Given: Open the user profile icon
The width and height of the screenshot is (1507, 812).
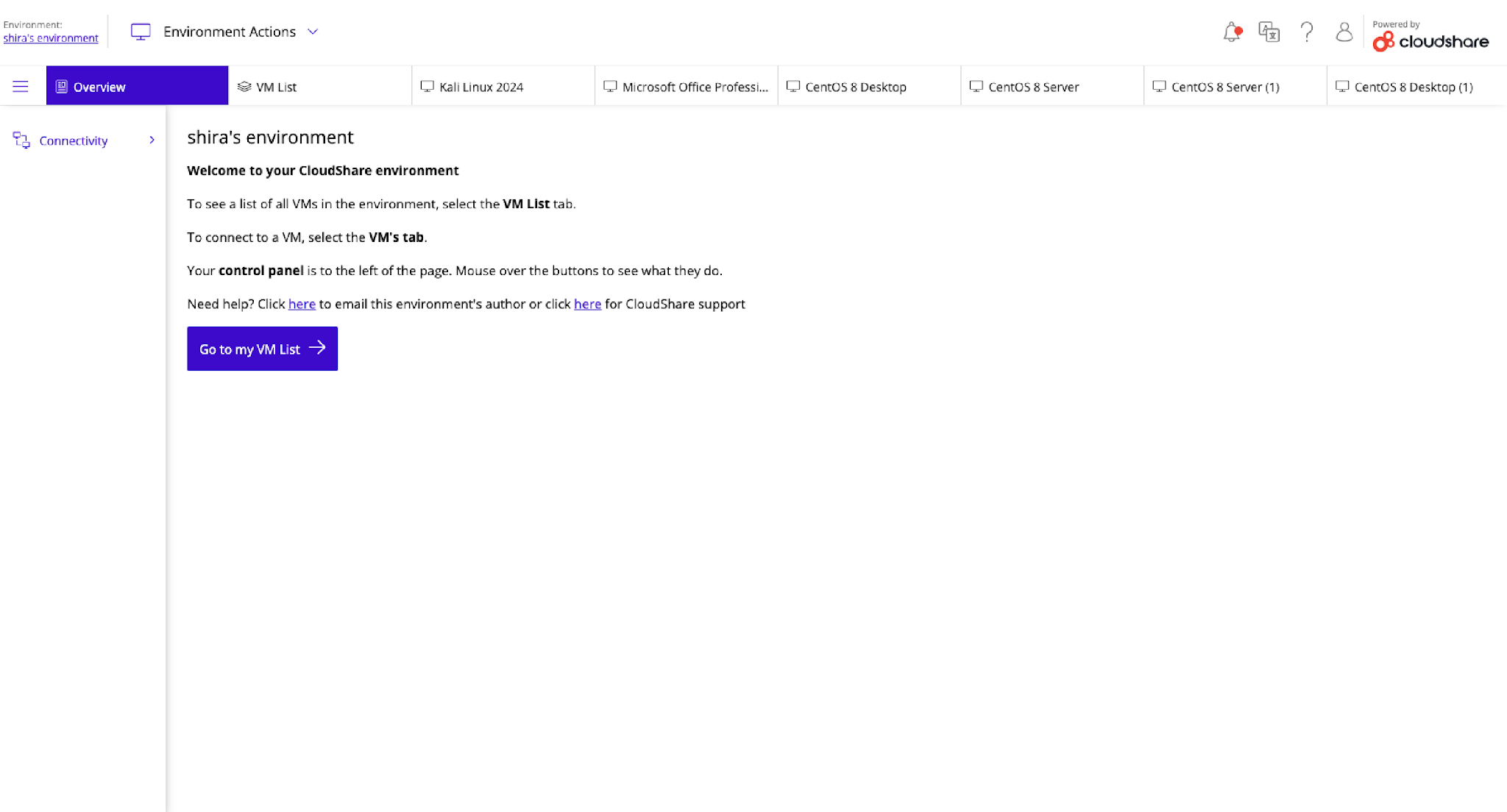Looking at the screenshot, I should (x=1344, y=32).
